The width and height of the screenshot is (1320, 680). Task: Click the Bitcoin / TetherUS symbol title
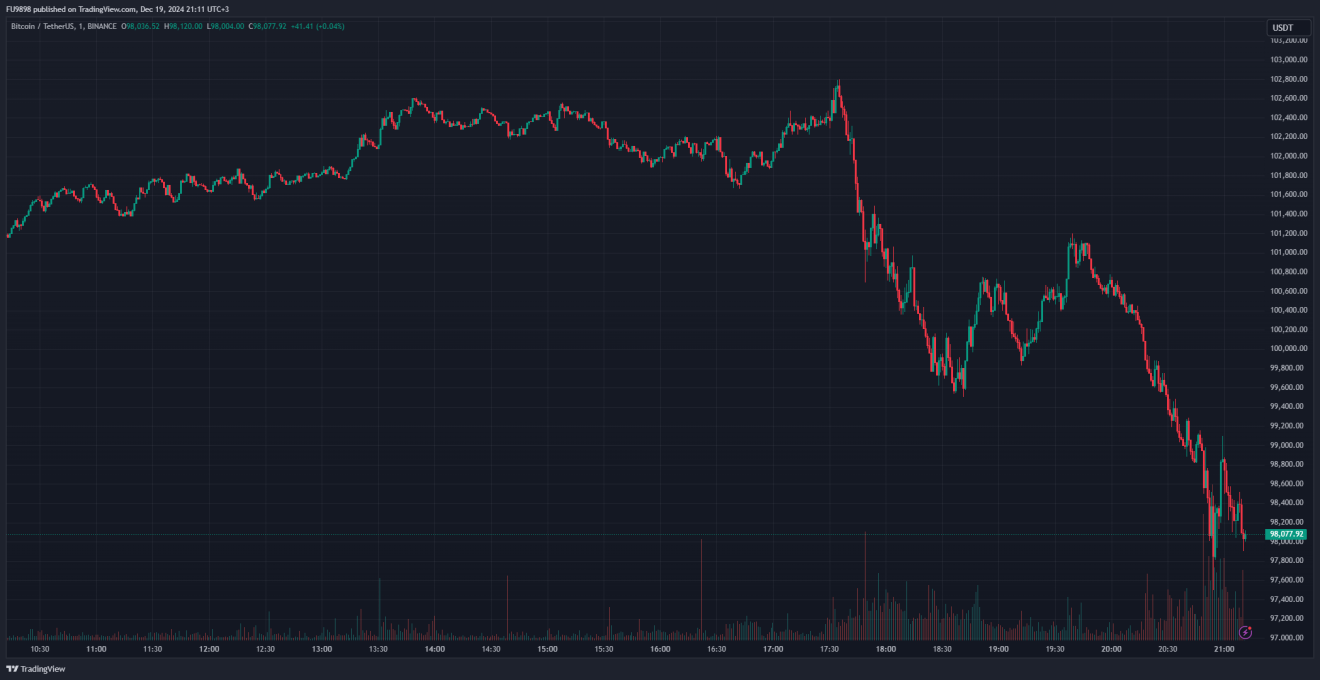point(63,26)
